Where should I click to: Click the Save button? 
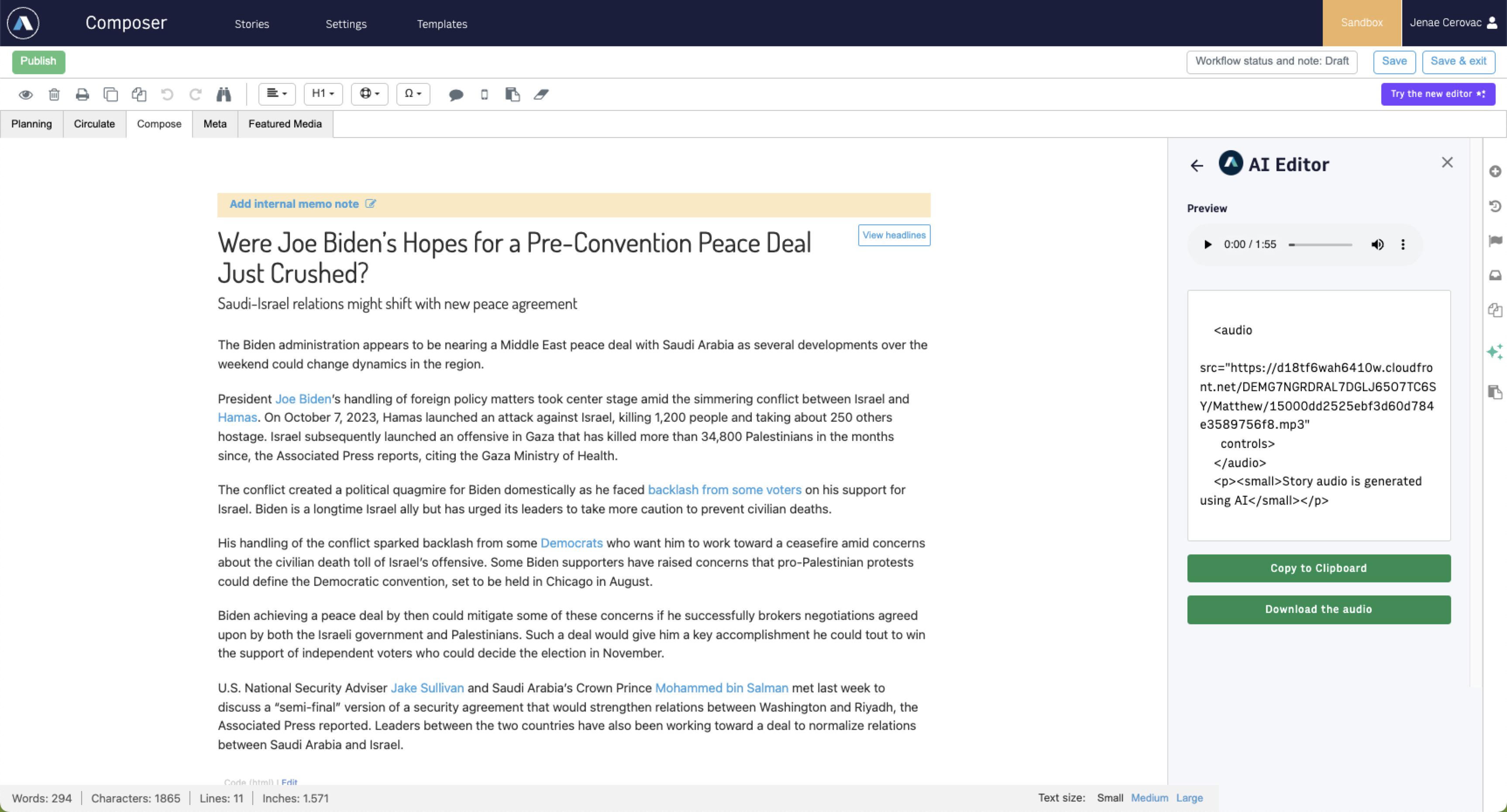[x=1394, y=62]
